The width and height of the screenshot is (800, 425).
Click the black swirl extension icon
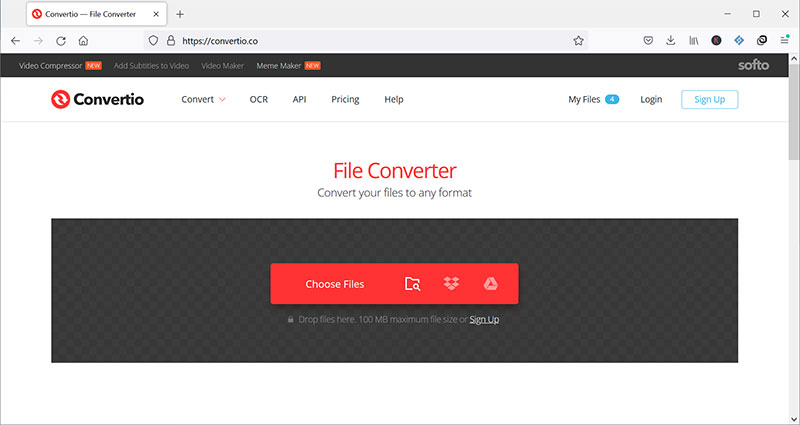[x=762, y=41]
